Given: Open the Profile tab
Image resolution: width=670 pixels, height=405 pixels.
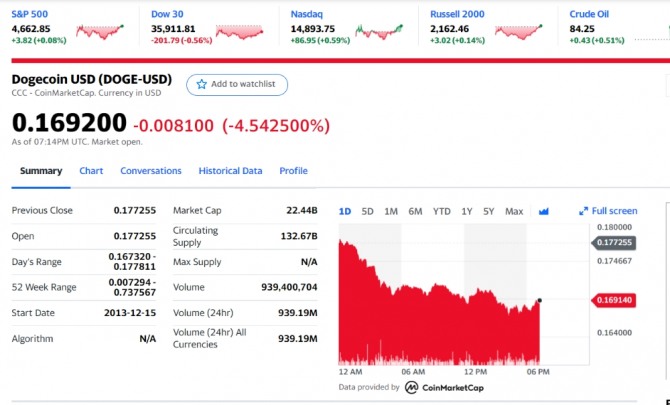Looking at the screenshot, I should click(293, 171).
